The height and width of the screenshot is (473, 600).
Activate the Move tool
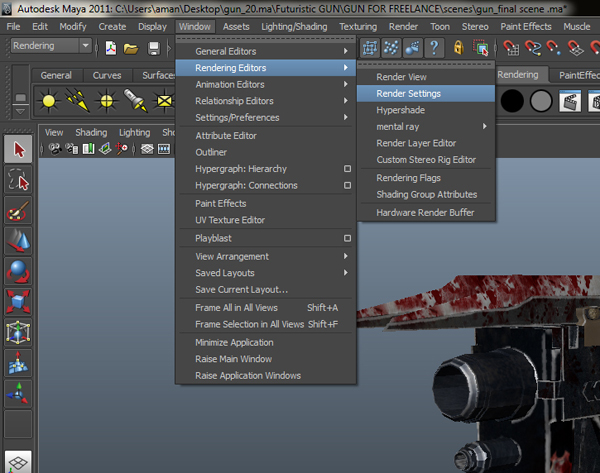18,241
